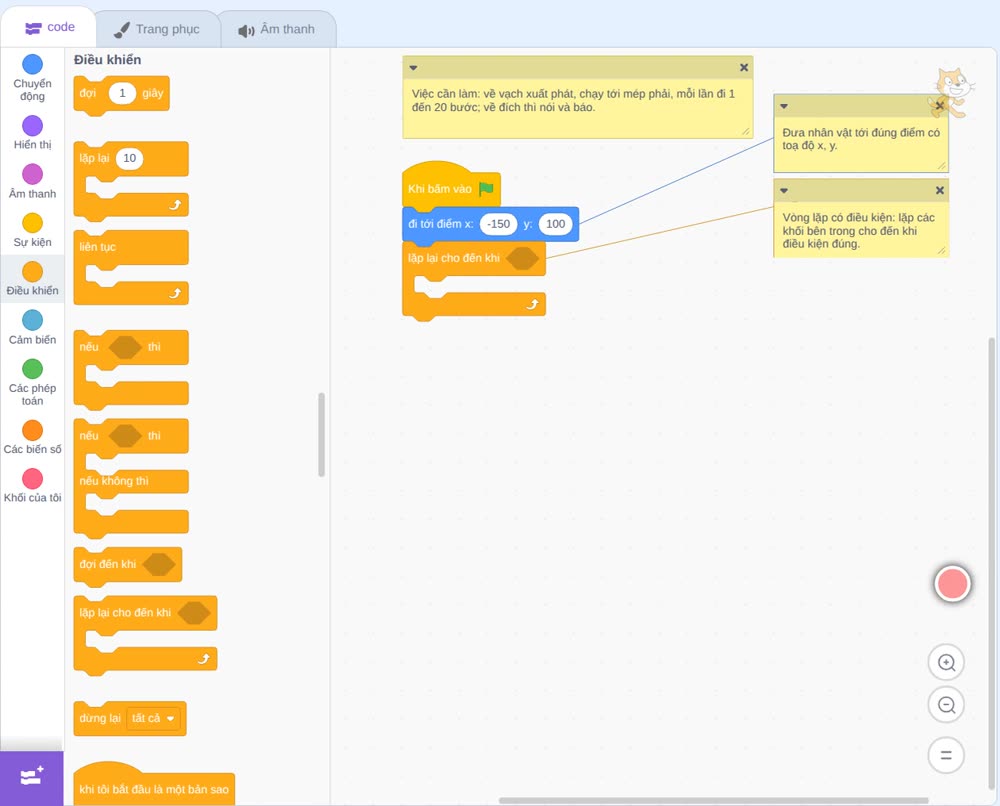1000x806 pixels.
Task: Reset workspace zoom with the equals button
Action: 946,756
